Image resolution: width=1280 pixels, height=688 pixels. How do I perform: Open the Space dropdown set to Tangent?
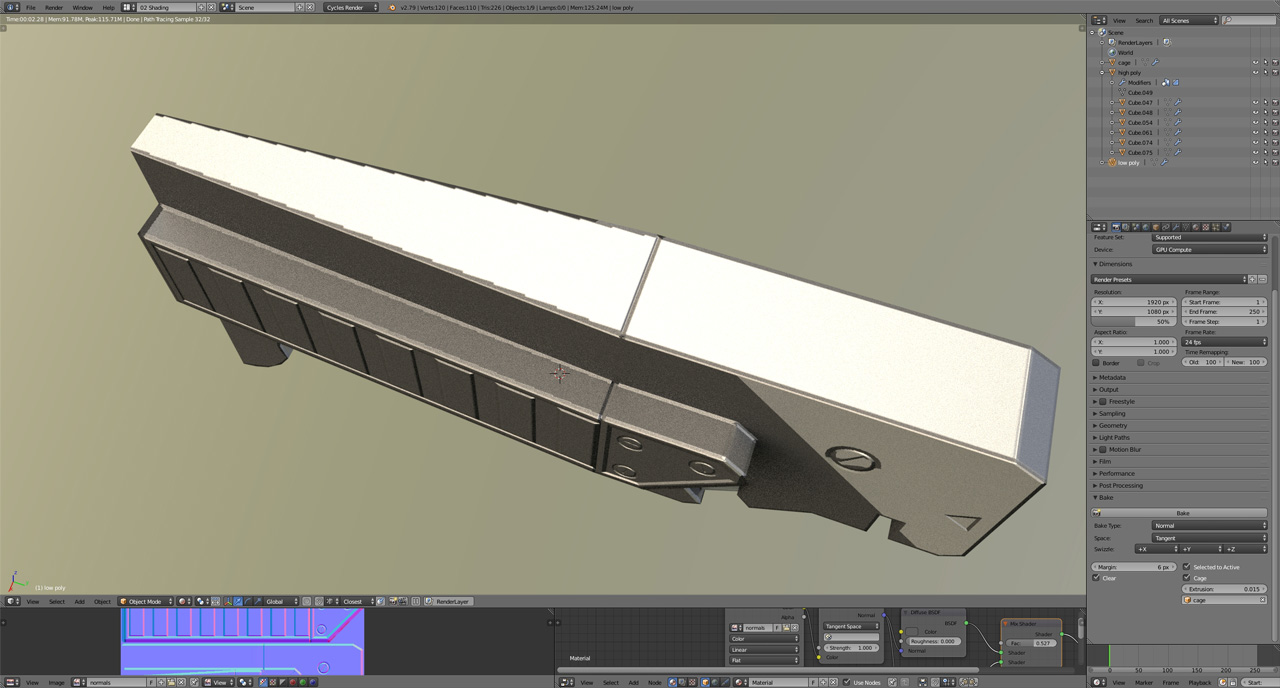click(1209, 538)
